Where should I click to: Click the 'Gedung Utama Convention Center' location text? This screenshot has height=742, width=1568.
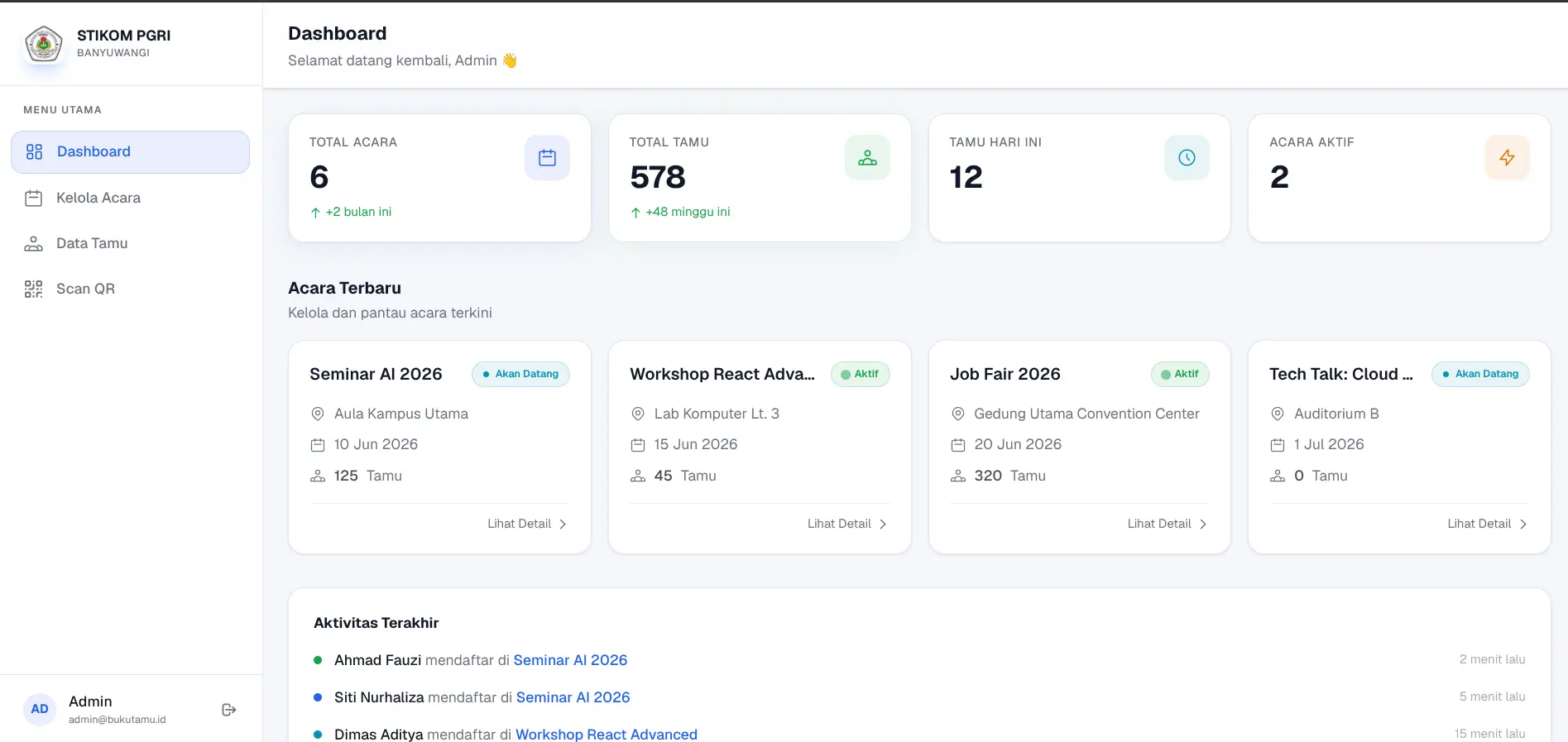tap(1086, 414)
